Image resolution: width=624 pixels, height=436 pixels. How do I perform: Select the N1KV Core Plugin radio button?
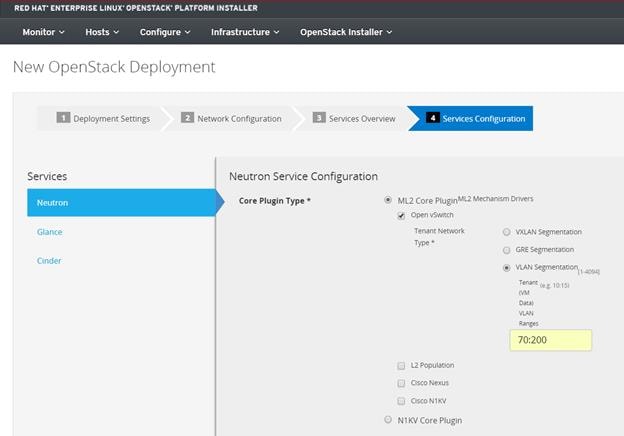388,419
